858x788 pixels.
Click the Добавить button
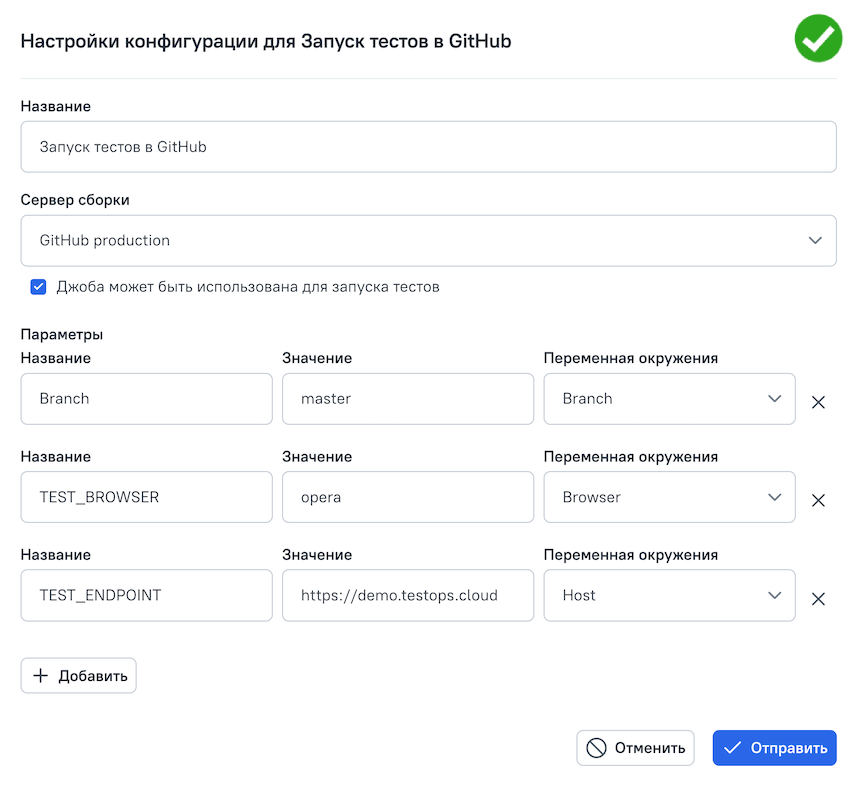pos(79,676)
